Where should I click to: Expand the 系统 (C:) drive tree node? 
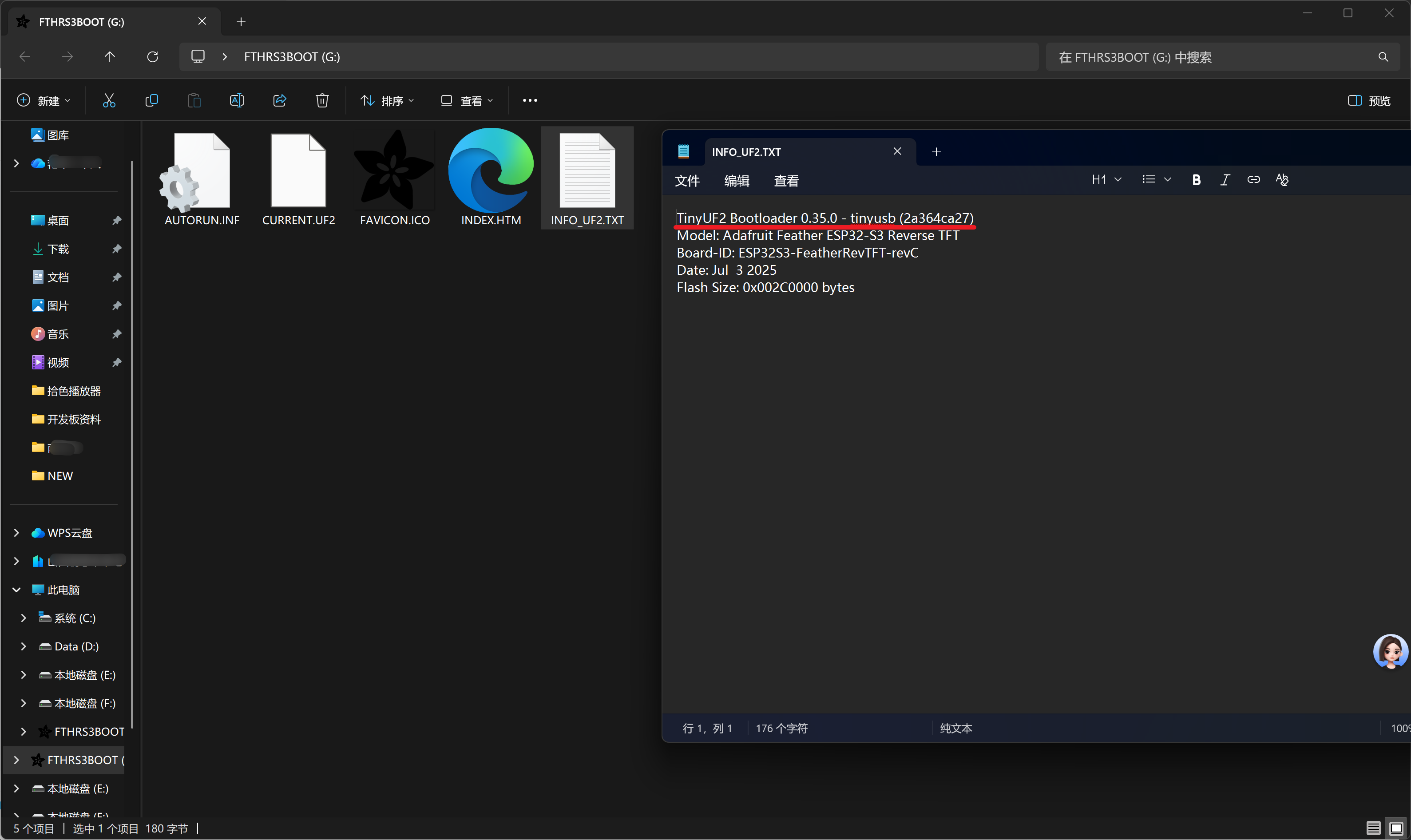(x=23, y=618)
